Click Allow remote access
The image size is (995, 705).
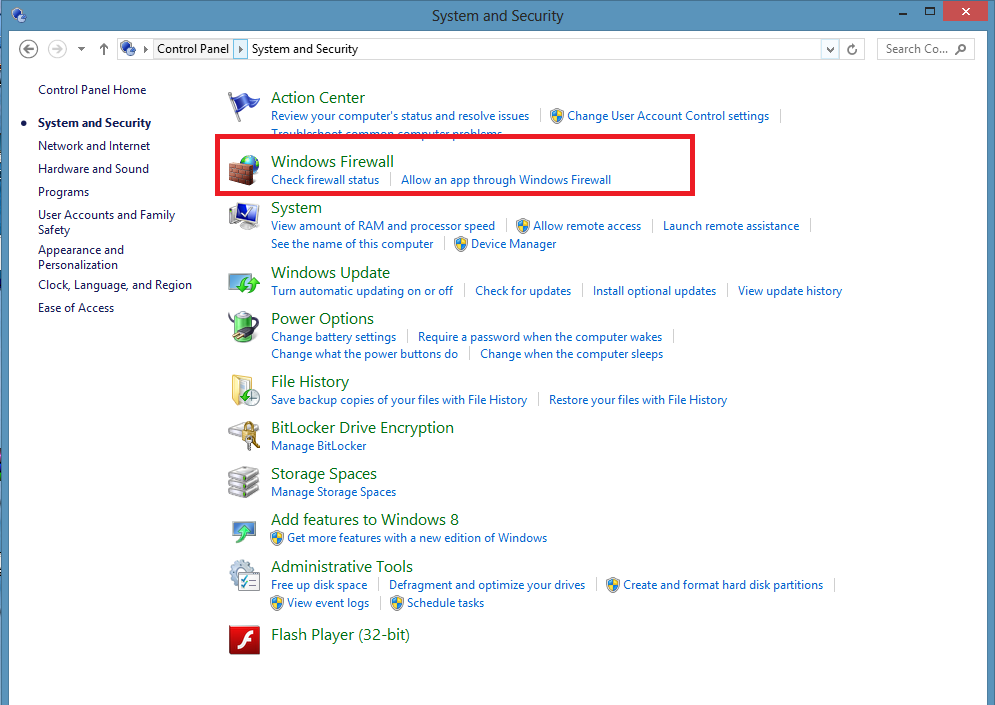point(587,226)
